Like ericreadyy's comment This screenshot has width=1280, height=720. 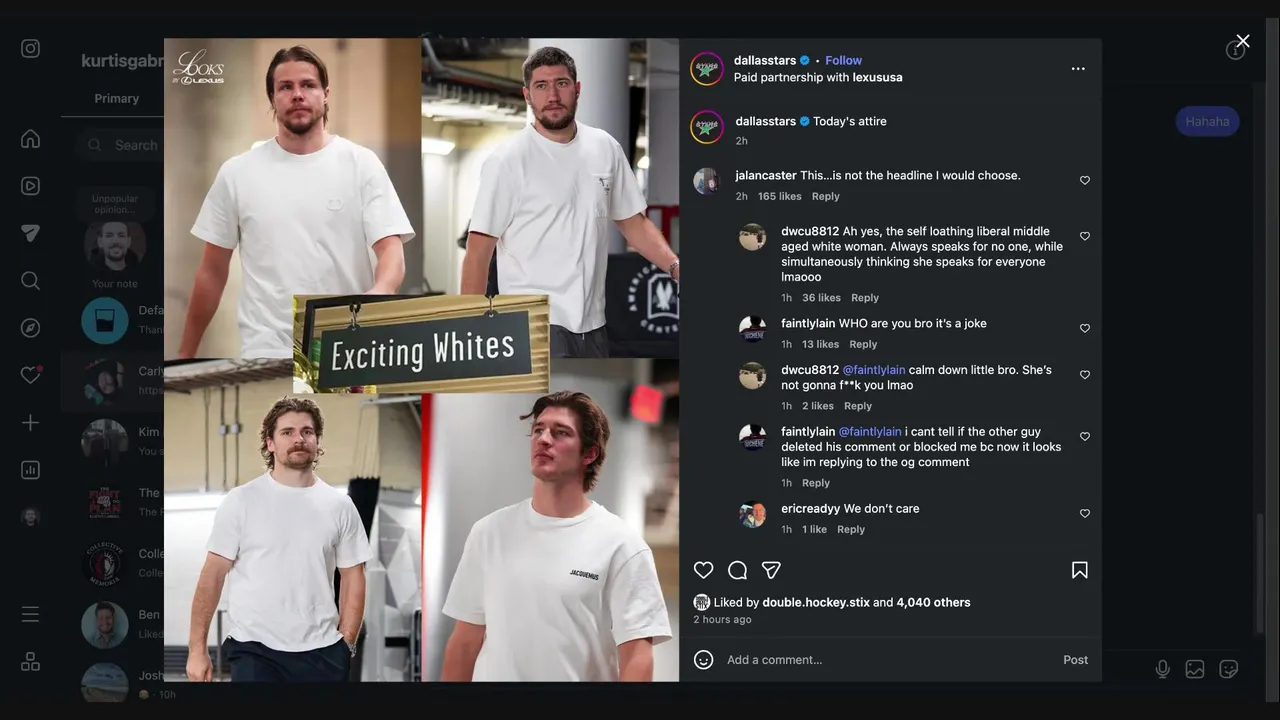point(1085,514)
